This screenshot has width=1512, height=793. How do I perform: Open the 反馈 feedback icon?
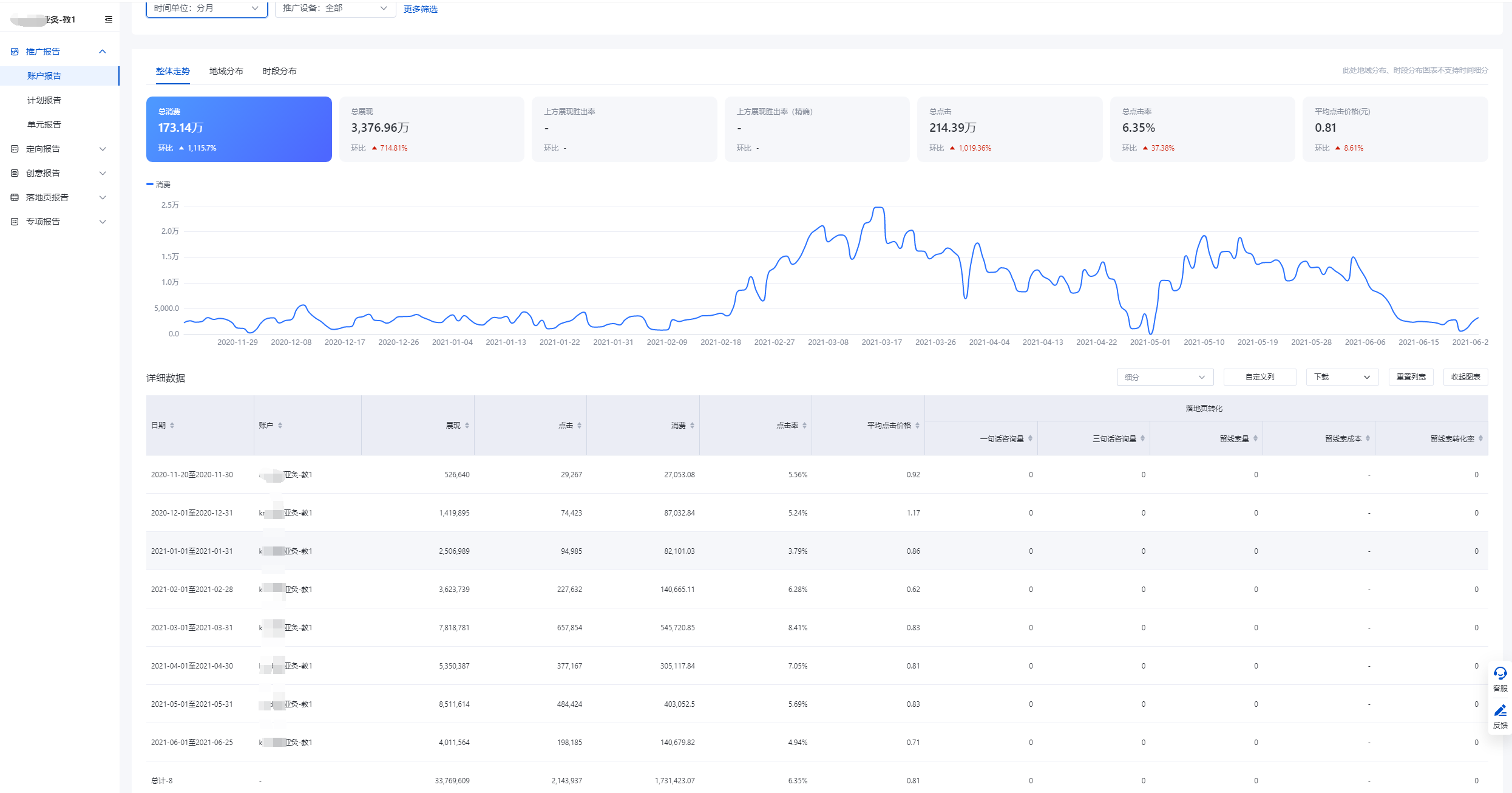click(x=1500, y=711)
